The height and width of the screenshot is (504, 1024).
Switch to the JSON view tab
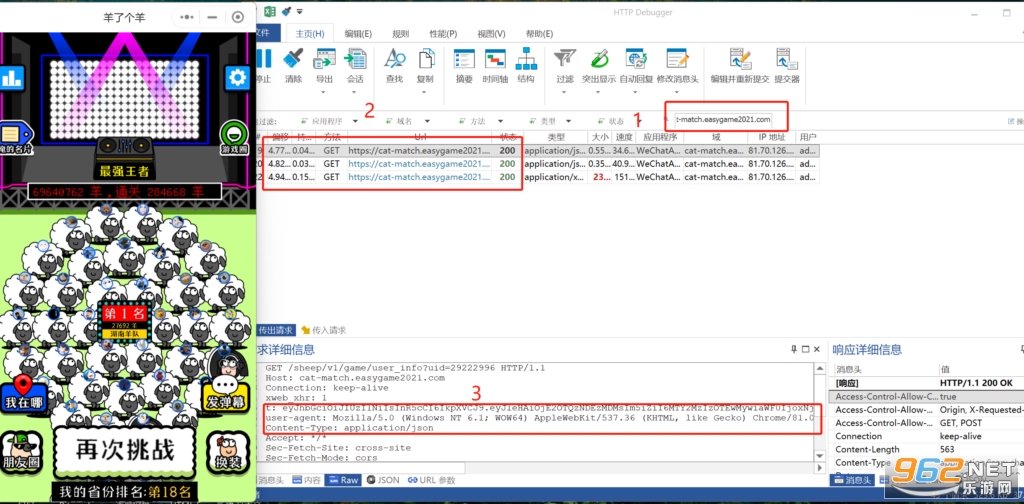[x=383, y=480]
